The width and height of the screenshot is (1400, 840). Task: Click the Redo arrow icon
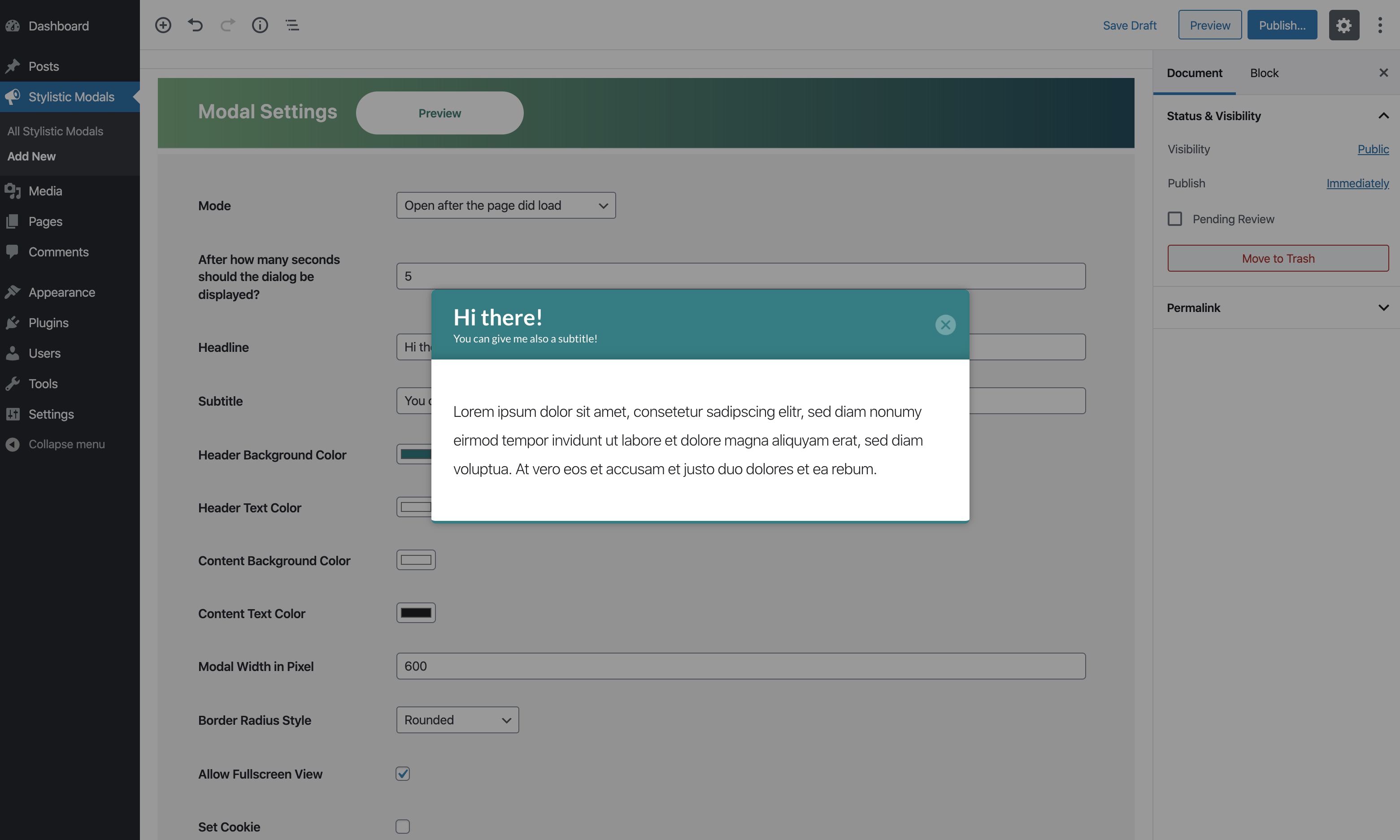[x=227, y=25]
